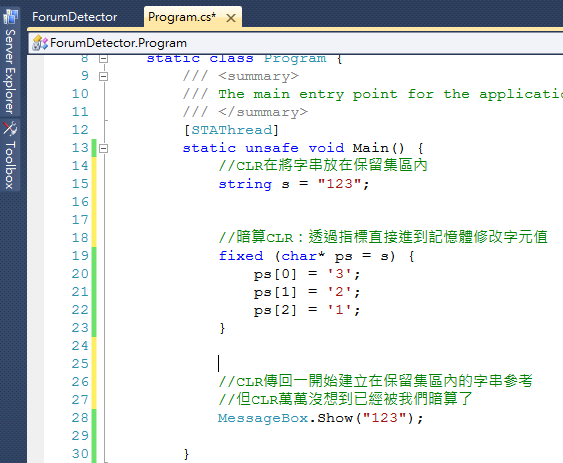Place cursor on the MessageBox.Show line

[320, 418]
